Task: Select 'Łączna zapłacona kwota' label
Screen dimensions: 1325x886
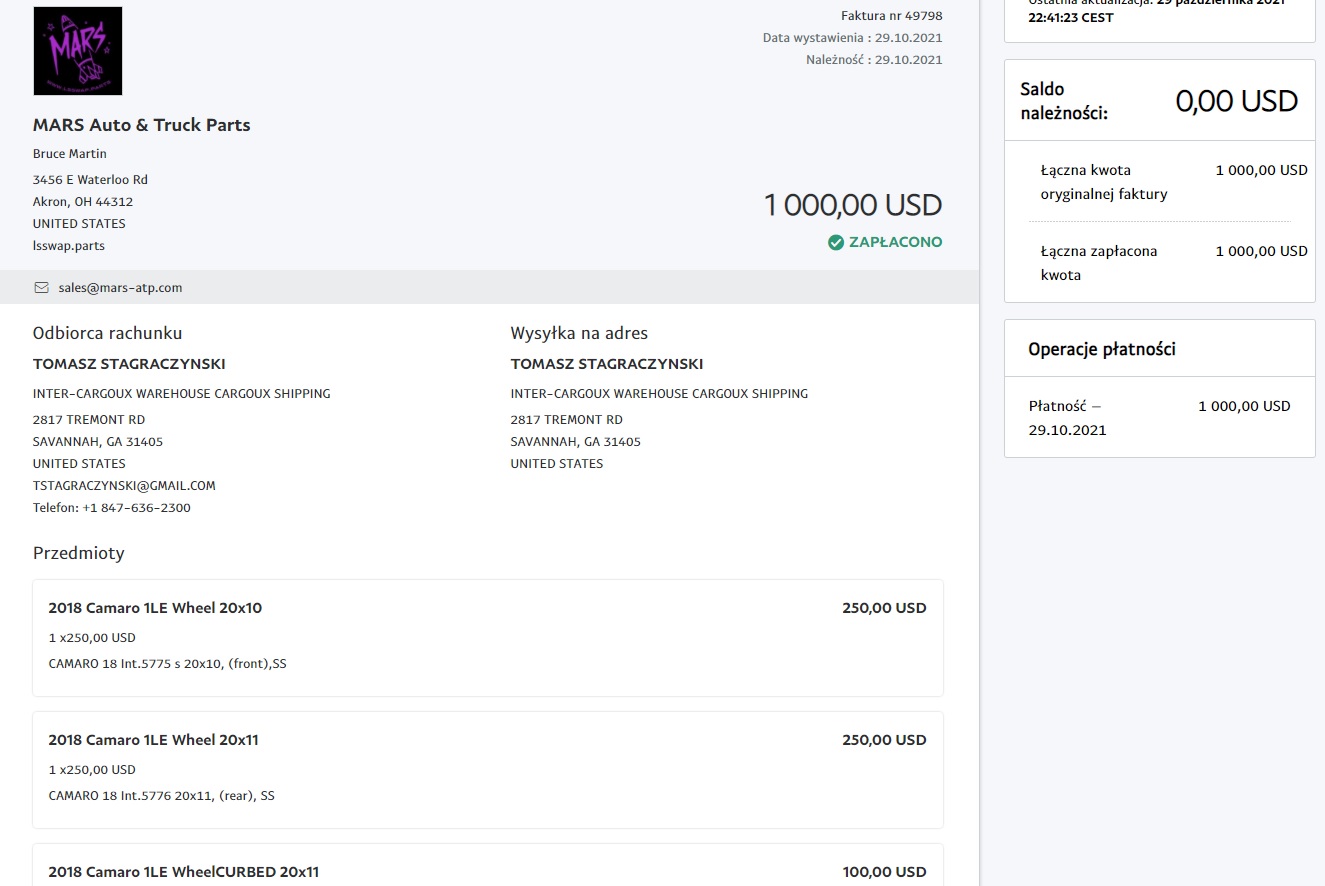Action: [x=1099, y=263]
